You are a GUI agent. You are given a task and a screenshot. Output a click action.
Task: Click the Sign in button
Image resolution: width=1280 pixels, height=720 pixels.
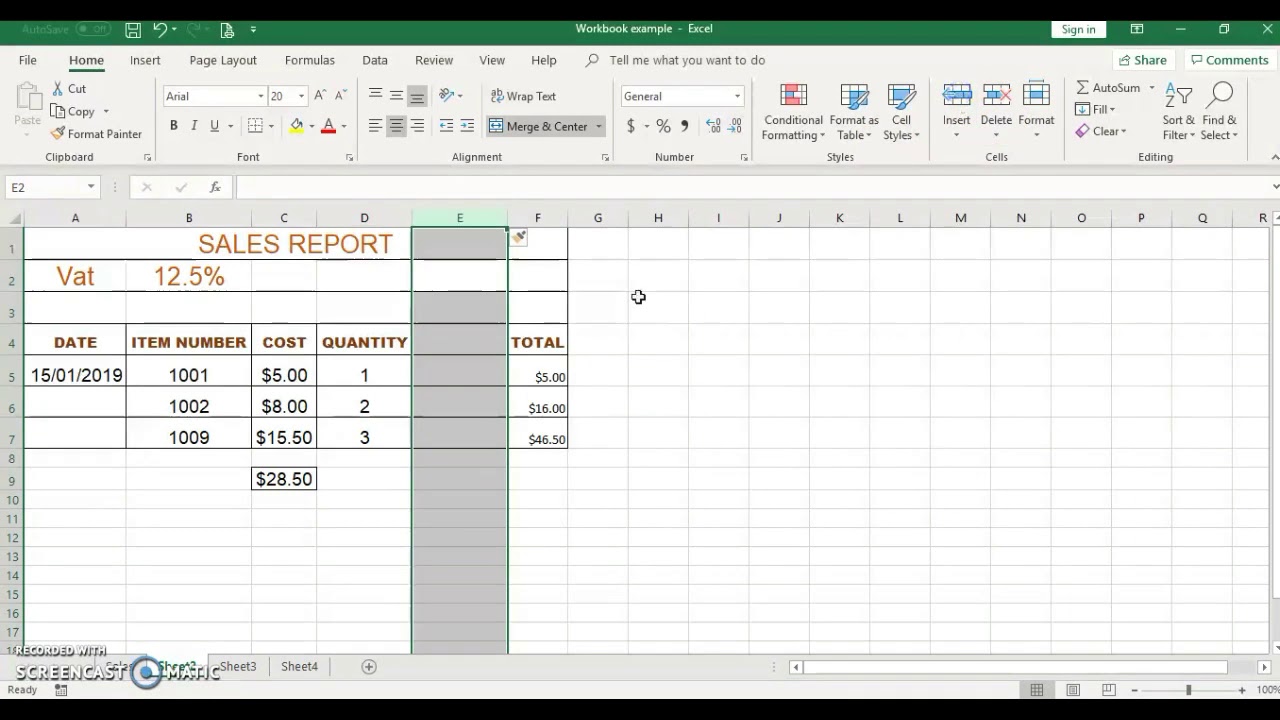click(x=1078, y=29)
